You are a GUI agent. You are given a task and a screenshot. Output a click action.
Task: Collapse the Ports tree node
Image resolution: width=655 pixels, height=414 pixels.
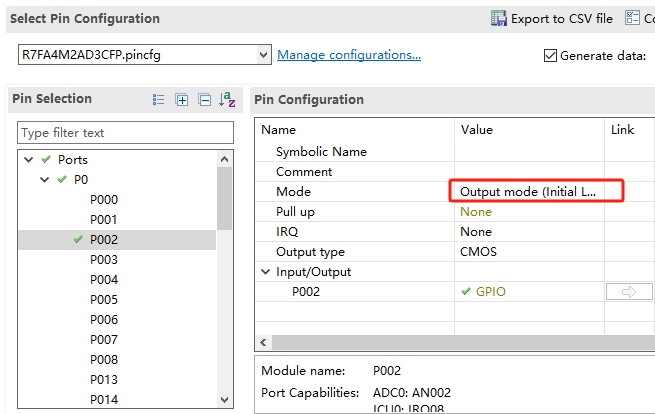(x=28, y=160)
